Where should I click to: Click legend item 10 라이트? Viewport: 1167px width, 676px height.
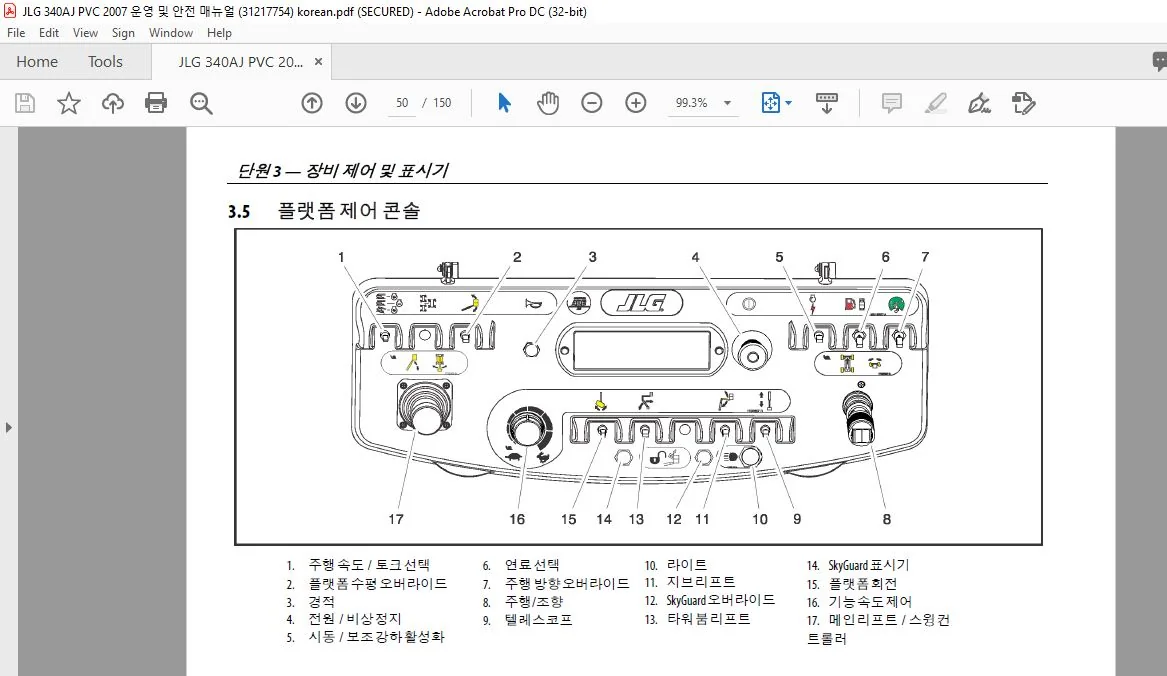(676, 565)
